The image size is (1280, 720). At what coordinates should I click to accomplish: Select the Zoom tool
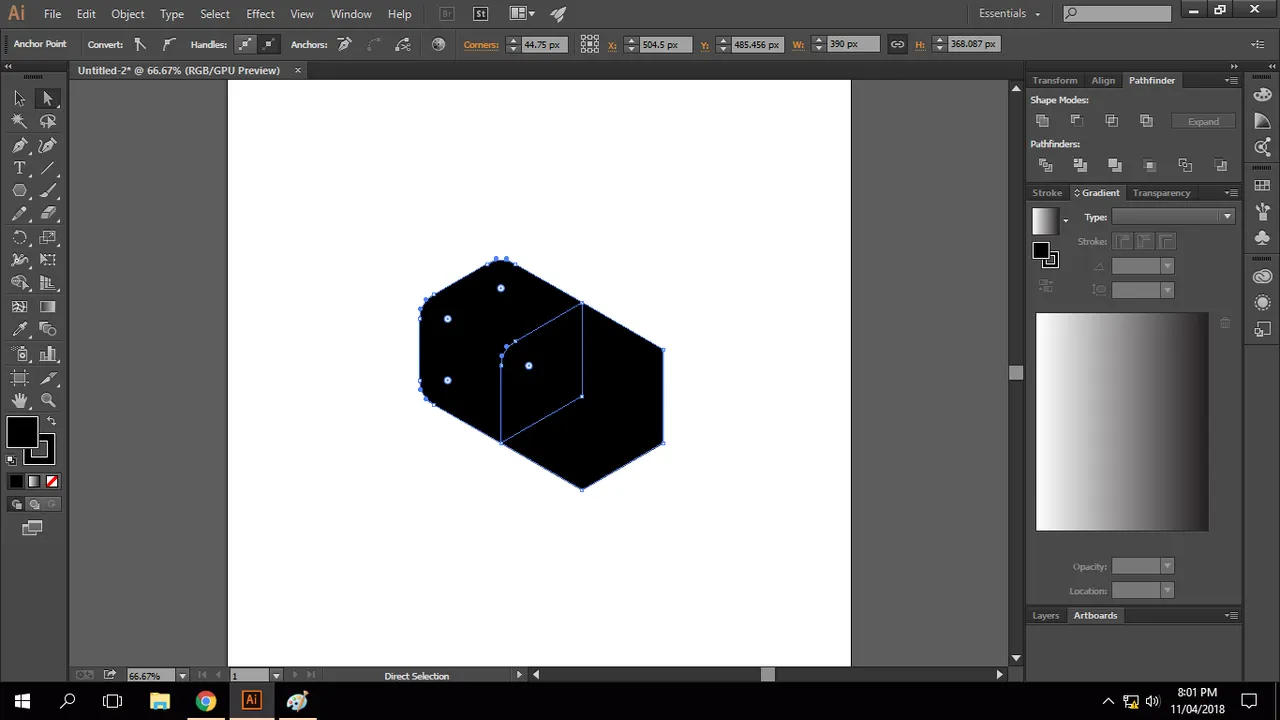47,401
